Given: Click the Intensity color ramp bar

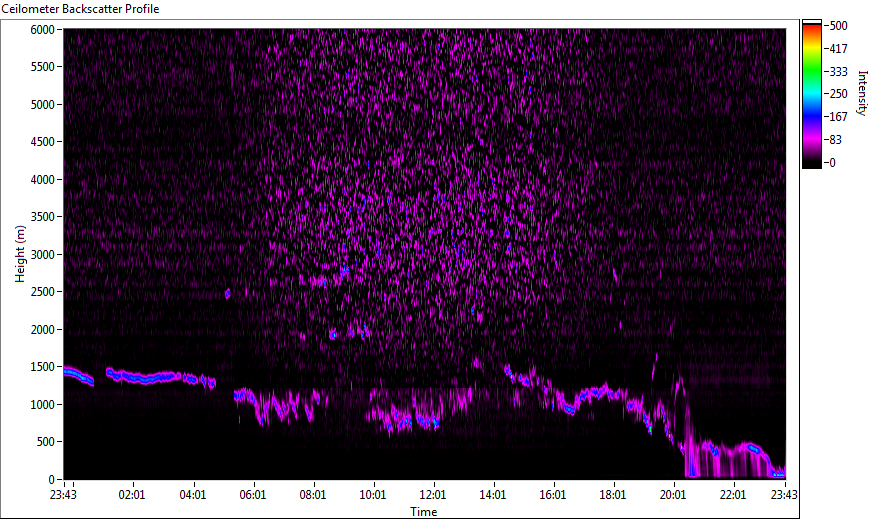Looking at the screenshot, I should click(811, 94).
